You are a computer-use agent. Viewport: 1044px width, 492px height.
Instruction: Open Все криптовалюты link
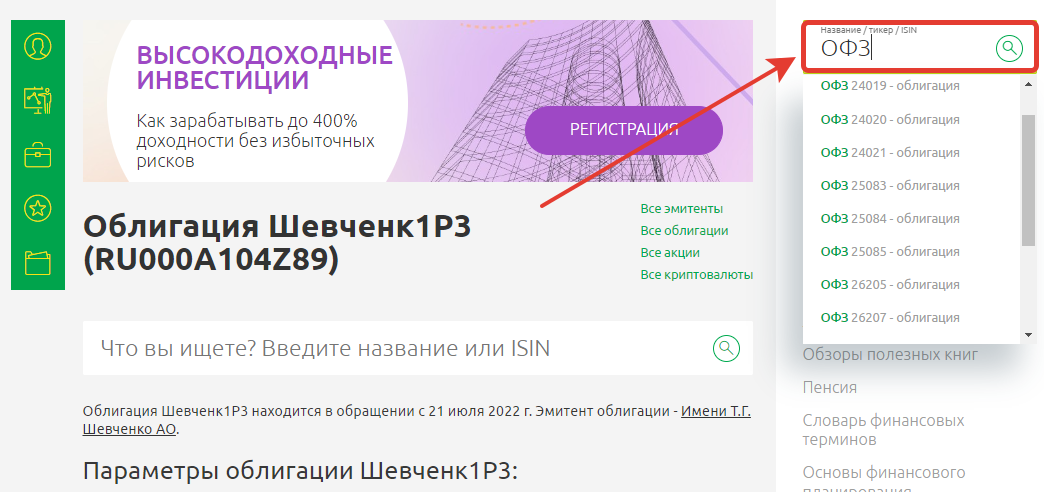point(696,275)
